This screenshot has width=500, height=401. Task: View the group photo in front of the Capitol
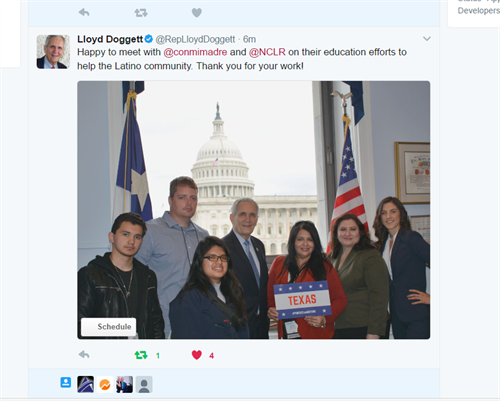tap(254, 210)
